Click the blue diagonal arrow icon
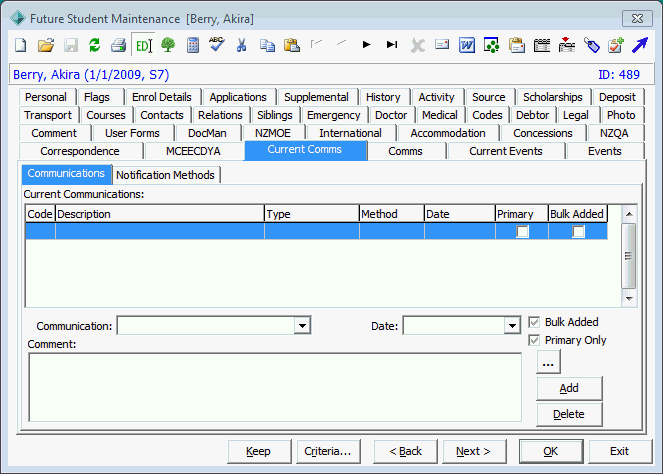The width and height of the screenshot is (663, 474). (640, 45)
